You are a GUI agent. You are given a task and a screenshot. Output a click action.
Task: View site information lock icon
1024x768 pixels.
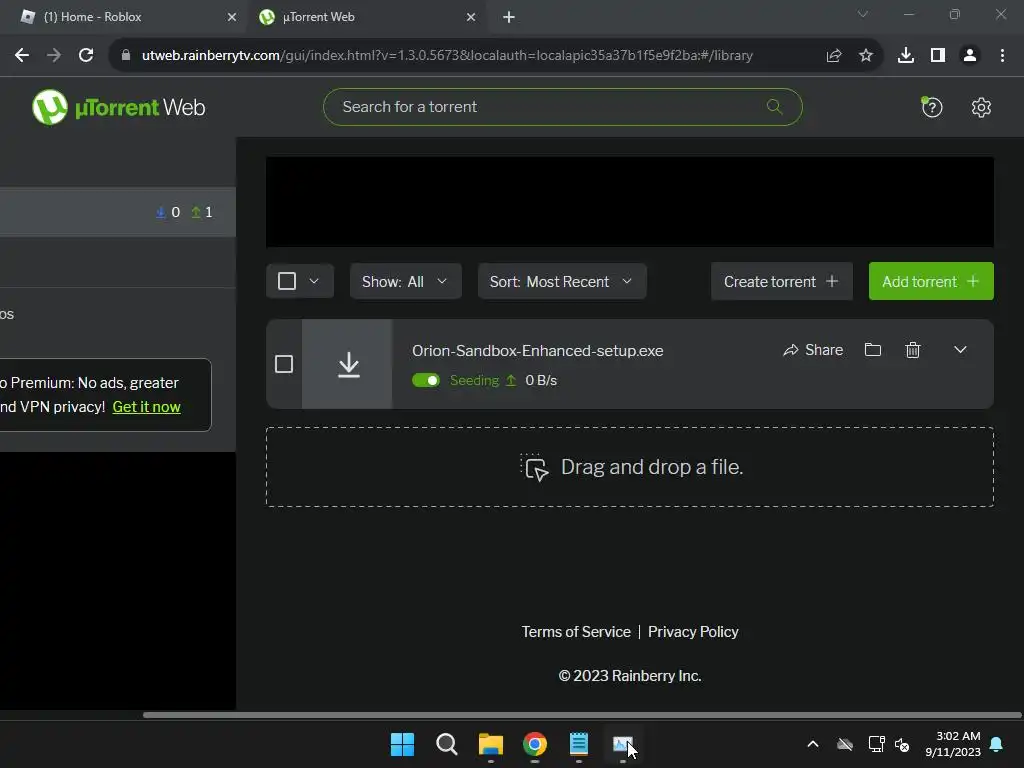click(x=126, y=56)
